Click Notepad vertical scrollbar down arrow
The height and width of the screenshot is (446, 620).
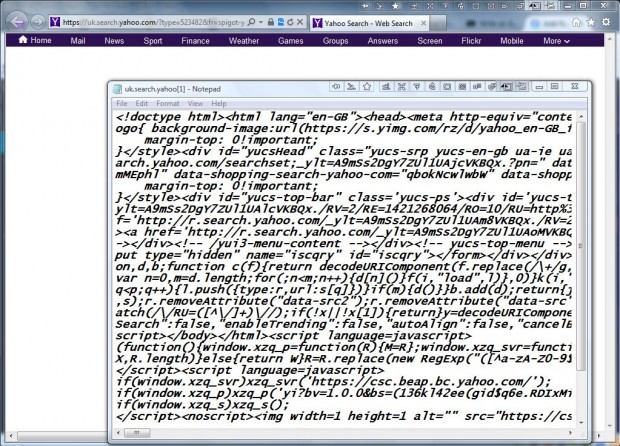pos(581,423)
